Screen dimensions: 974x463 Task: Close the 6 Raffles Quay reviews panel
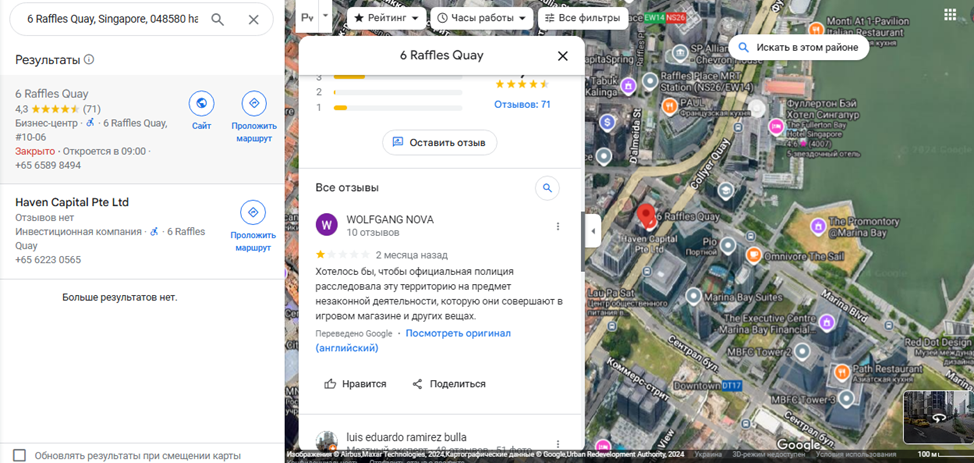pyautogui.click(x=563, y=56)
